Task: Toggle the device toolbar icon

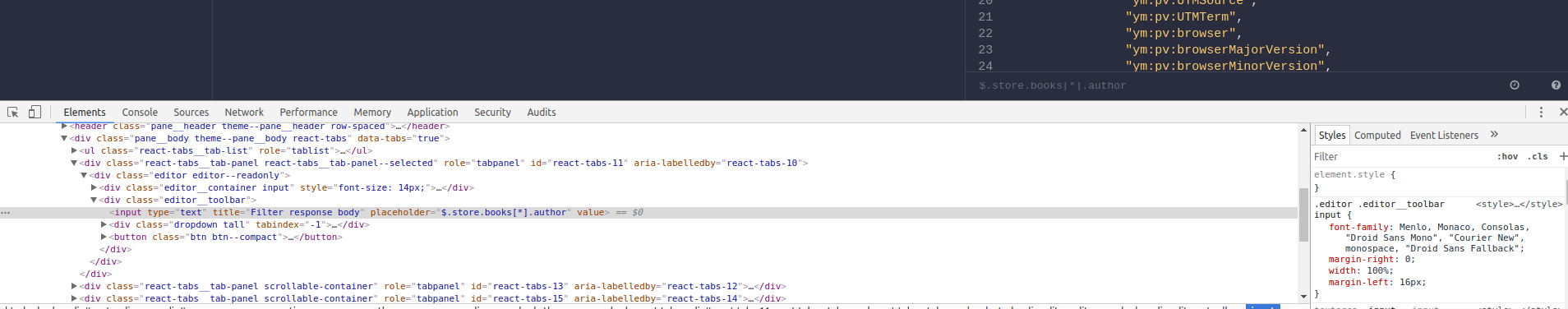Action: pyautogui.click(x=35, y=112)
